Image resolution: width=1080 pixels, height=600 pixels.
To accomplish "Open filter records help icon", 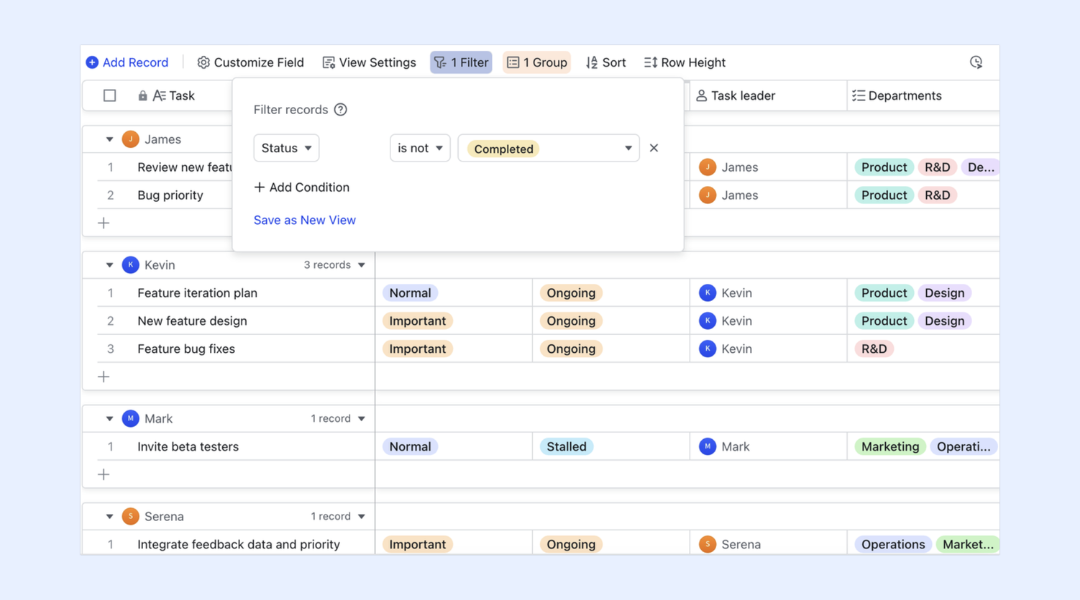I will pos(340,110).
